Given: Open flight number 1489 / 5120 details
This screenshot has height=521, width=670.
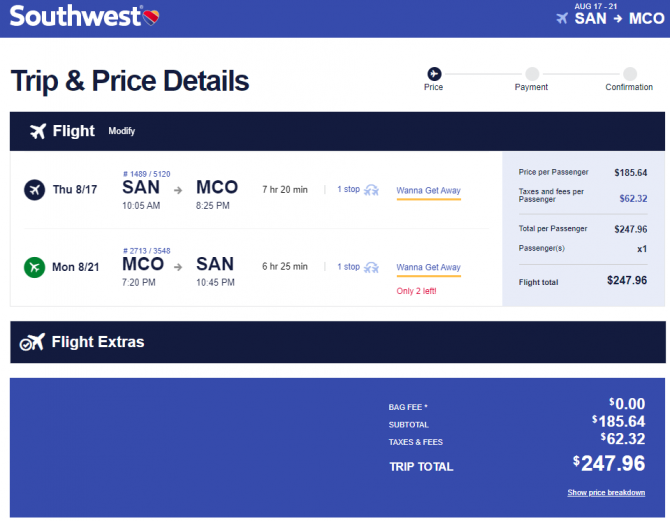Looking at the screenshot, I should tap(147, 174).
